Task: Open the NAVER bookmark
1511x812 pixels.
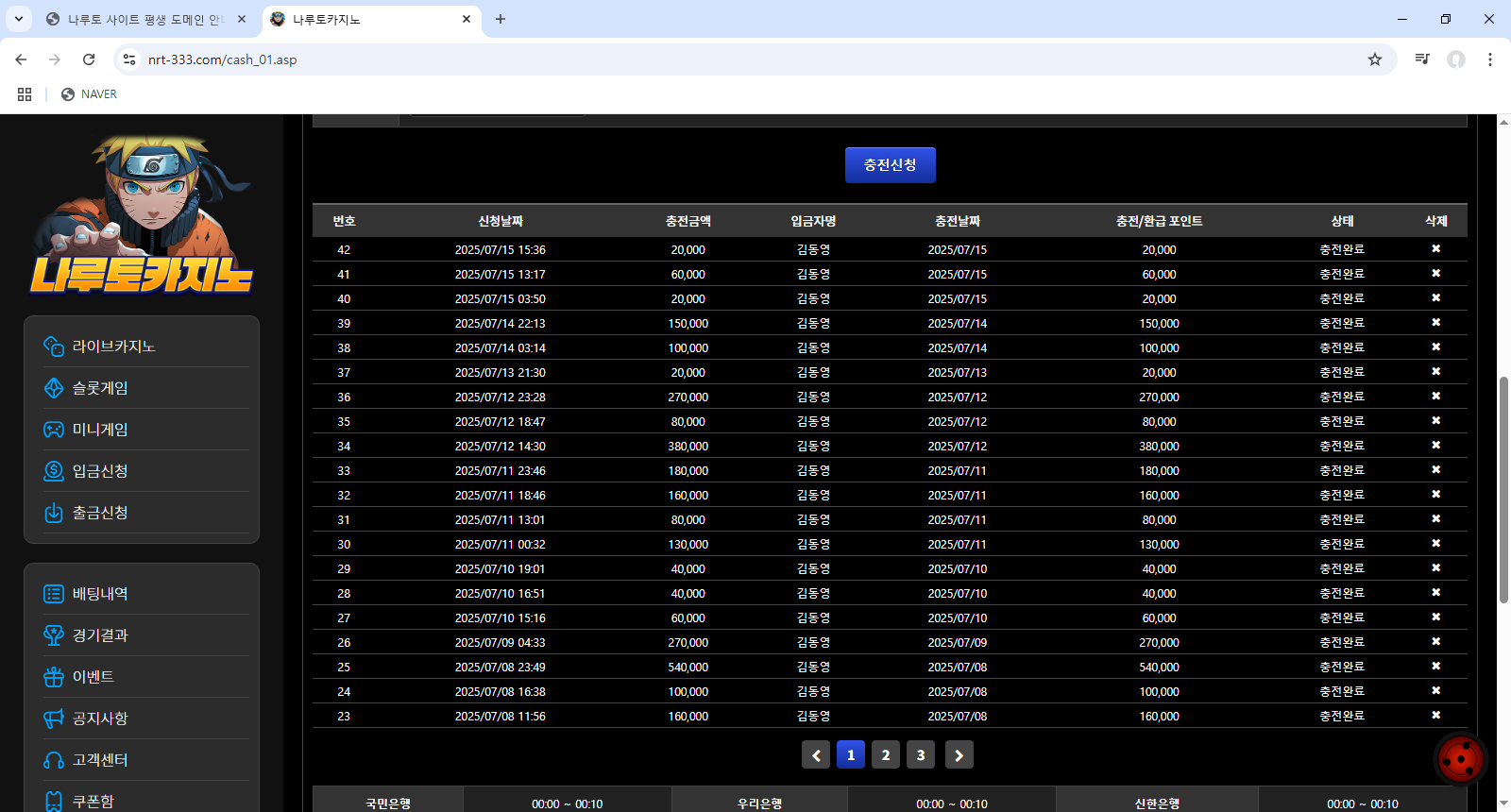Action: click(x=89, y=94)
